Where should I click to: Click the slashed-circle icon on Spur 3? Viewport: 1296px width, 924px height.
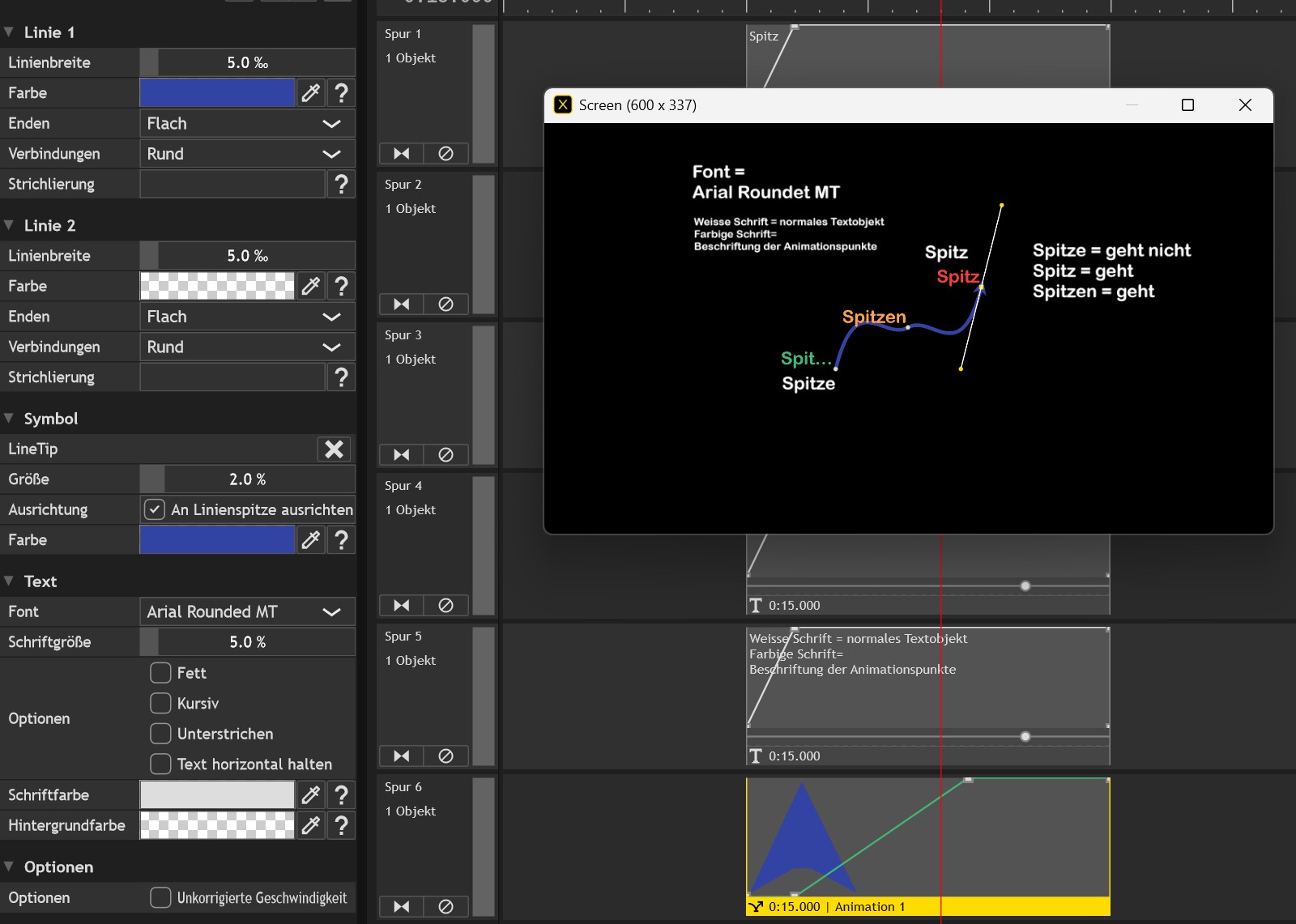pos(446,454)
